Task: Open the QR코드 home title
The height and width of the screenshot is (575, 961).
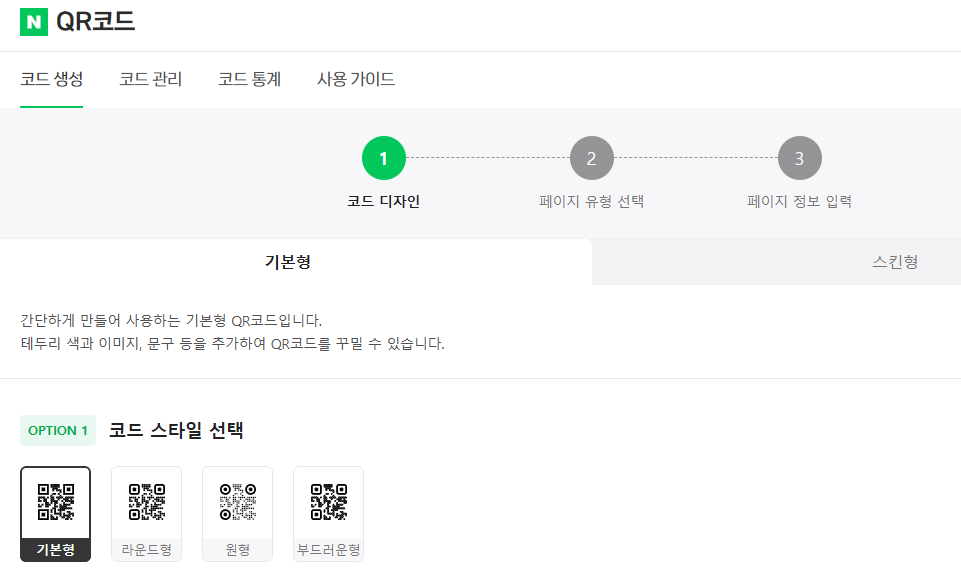Action: pos(96,21)
